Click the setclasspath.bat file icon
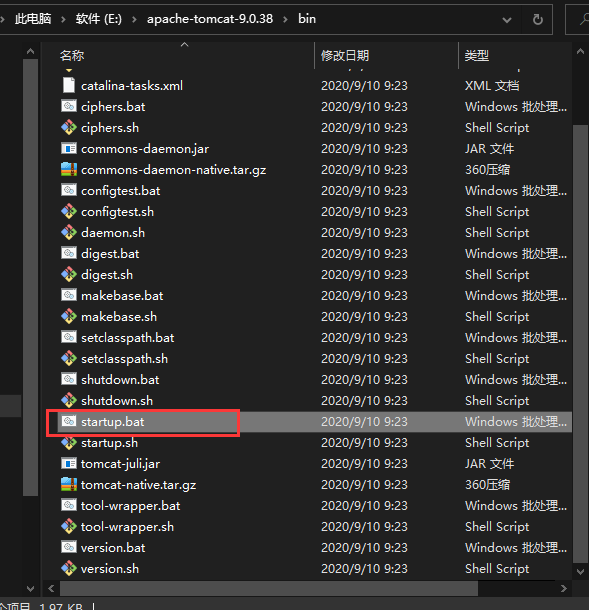This screenshot has width=589, height=610. pyautogui.click(x=69, y=337)
